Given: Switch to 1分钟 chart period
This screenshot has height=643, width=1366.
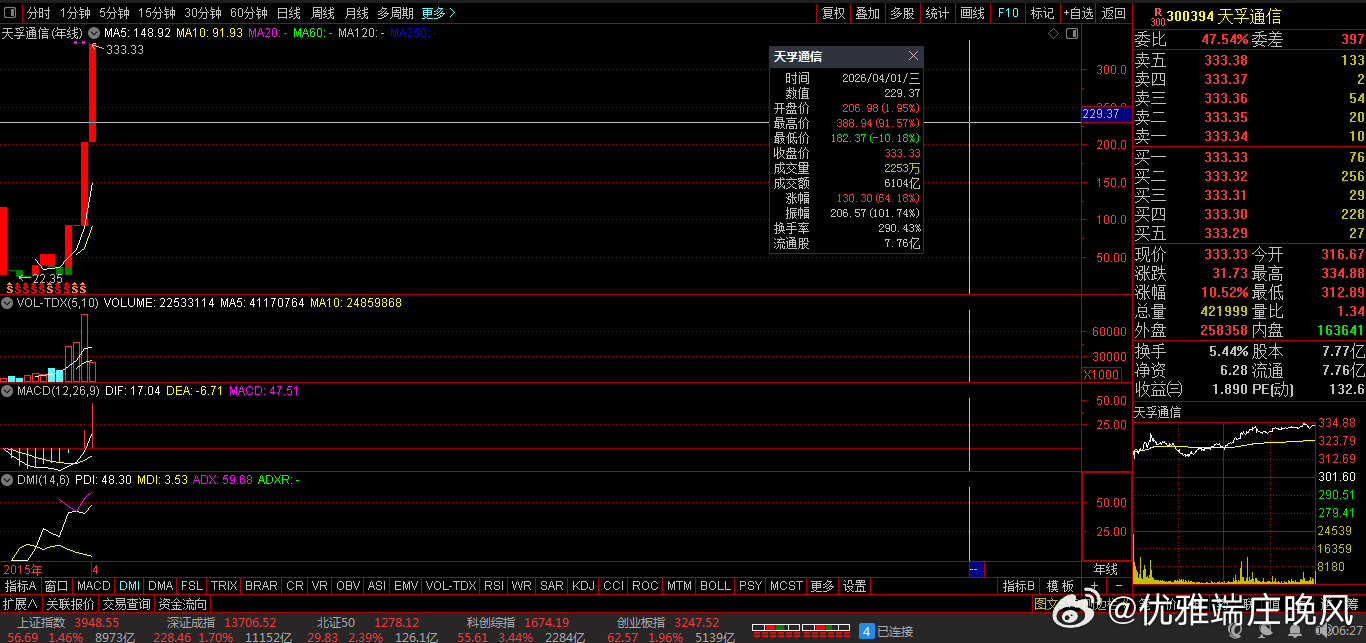Looking at the screenshot, I should pos(75,13).
